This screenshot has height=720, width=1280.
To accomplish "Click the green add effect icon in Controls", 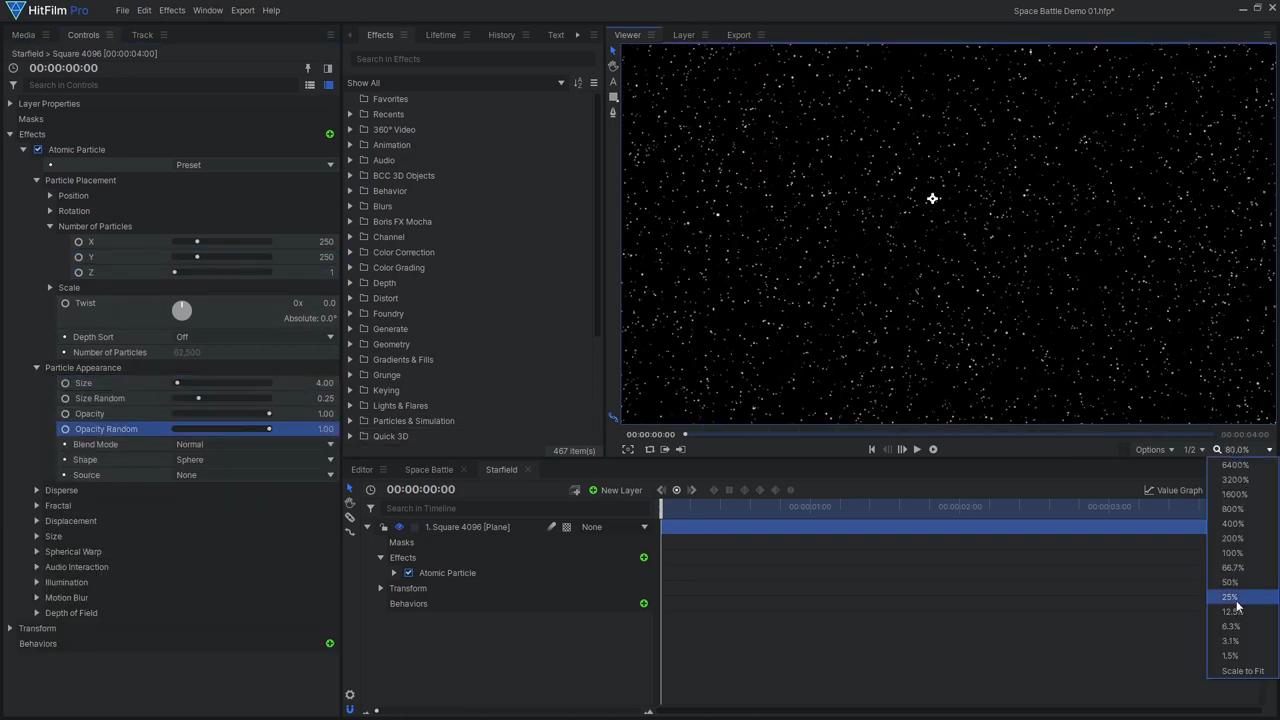I will [330, 134].
